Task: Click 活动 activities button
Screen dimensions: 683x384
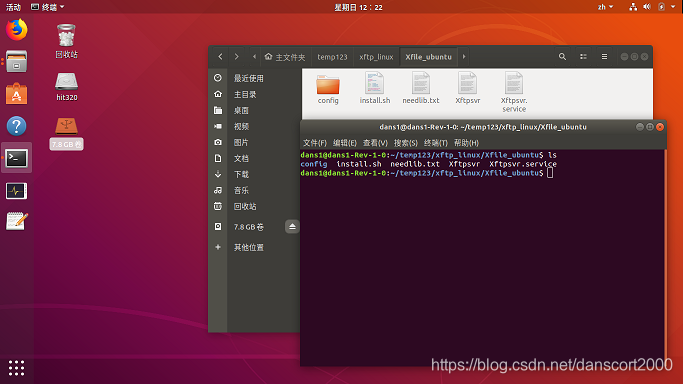Action: 13,7
